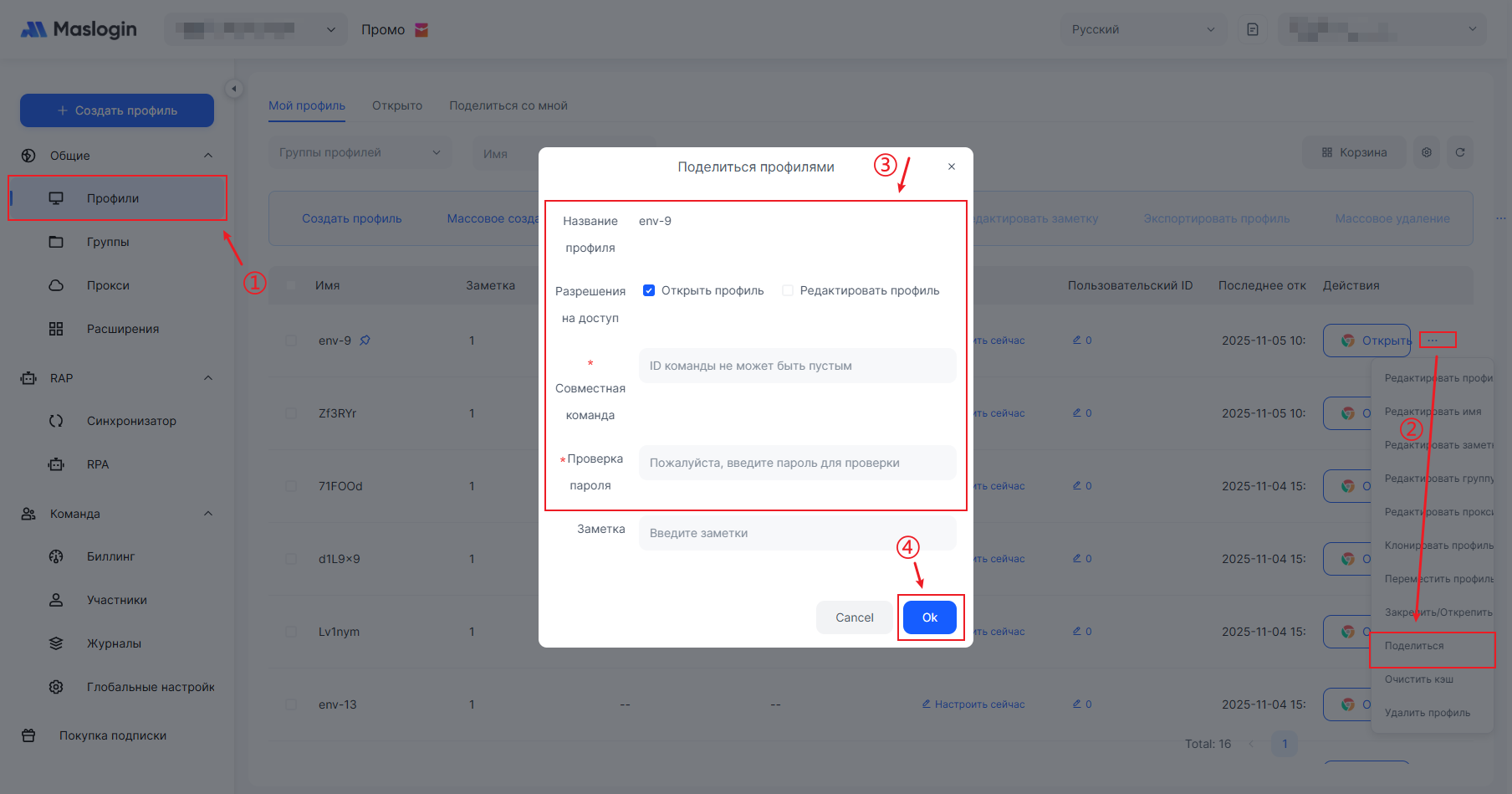Click the document icon in header
The width and height of the screenshot is (1512, 794).
click(x=1253, y=29)
